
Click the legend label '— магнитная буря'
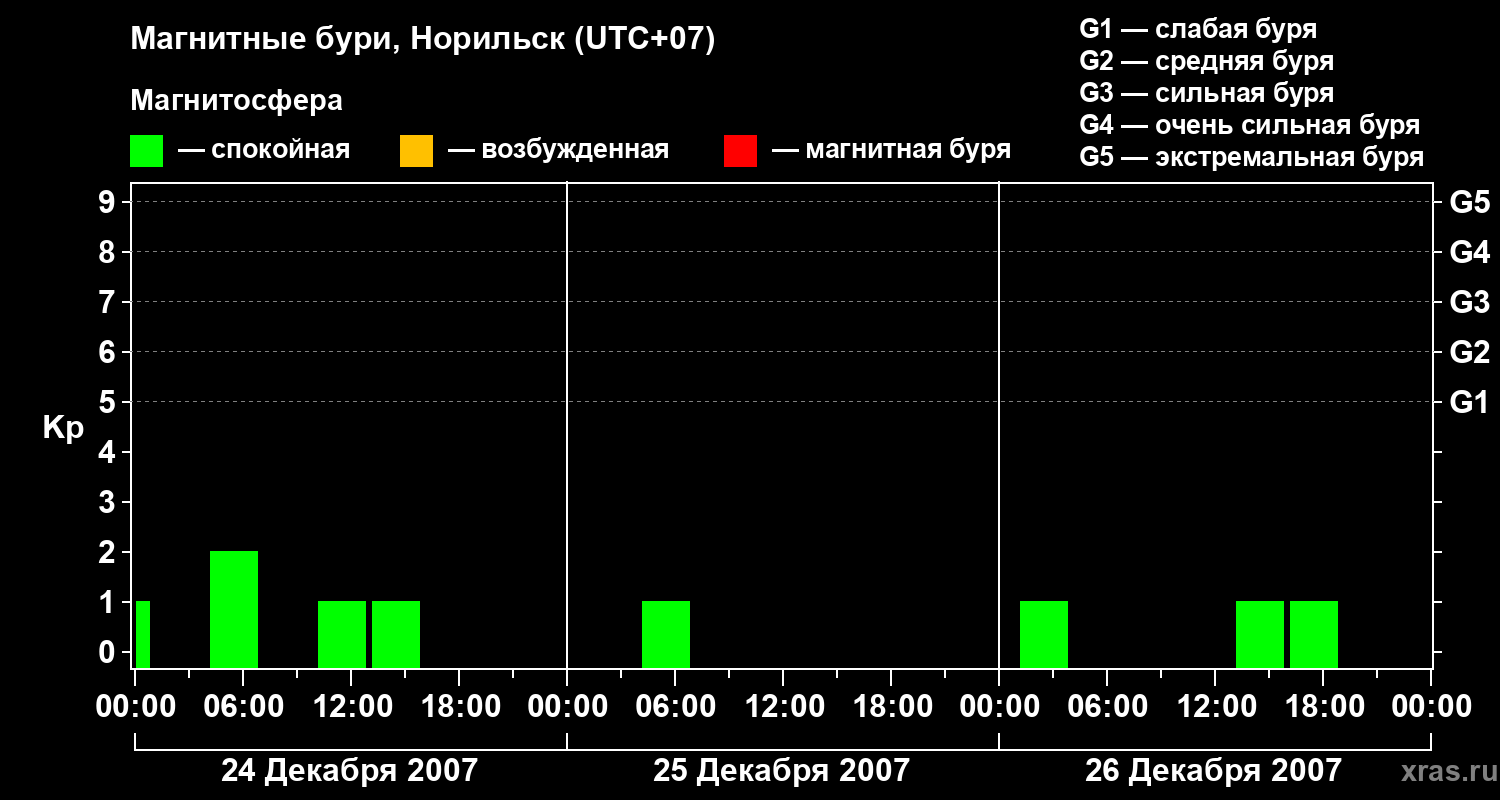pyautogui.click(x=891, y=151)
